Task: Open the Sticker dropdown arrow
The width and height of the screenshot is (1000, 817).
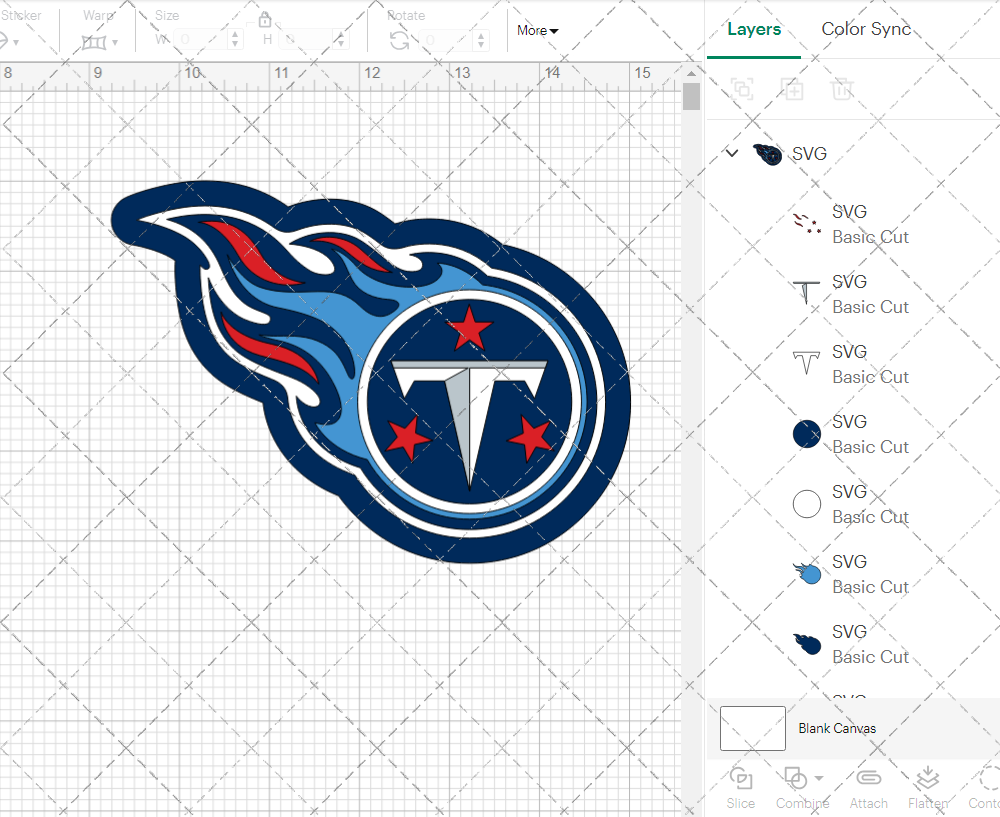Action: [x=16, y=43]
